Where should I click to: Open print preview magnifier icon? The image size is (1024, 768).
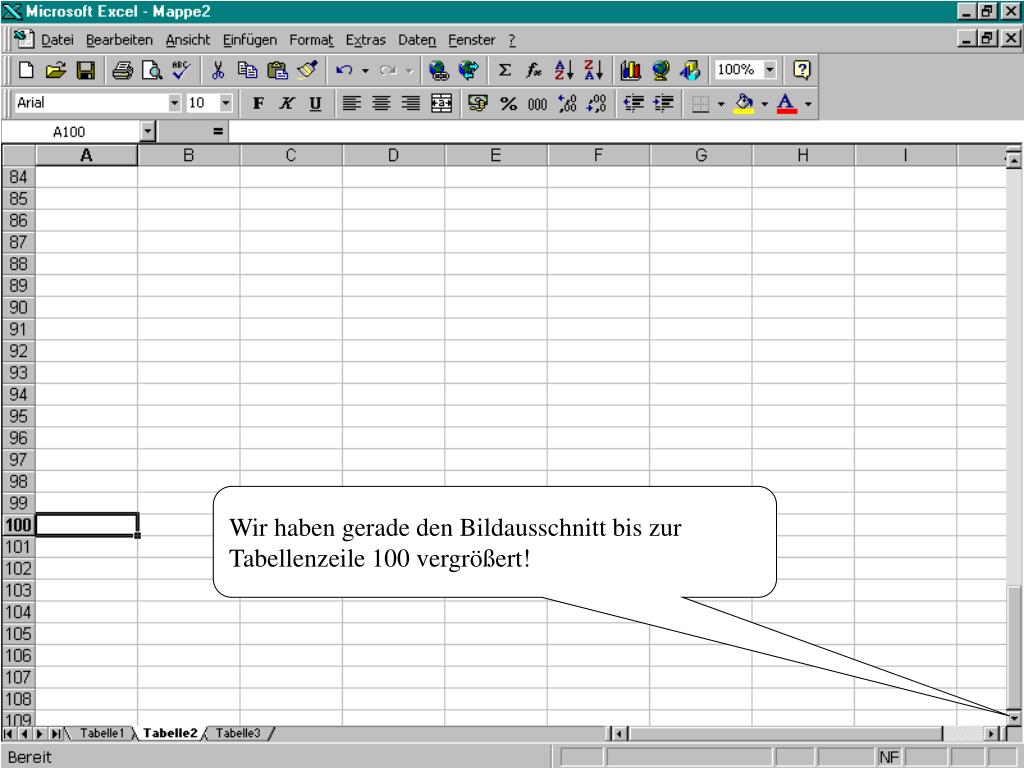pos(152,70)
